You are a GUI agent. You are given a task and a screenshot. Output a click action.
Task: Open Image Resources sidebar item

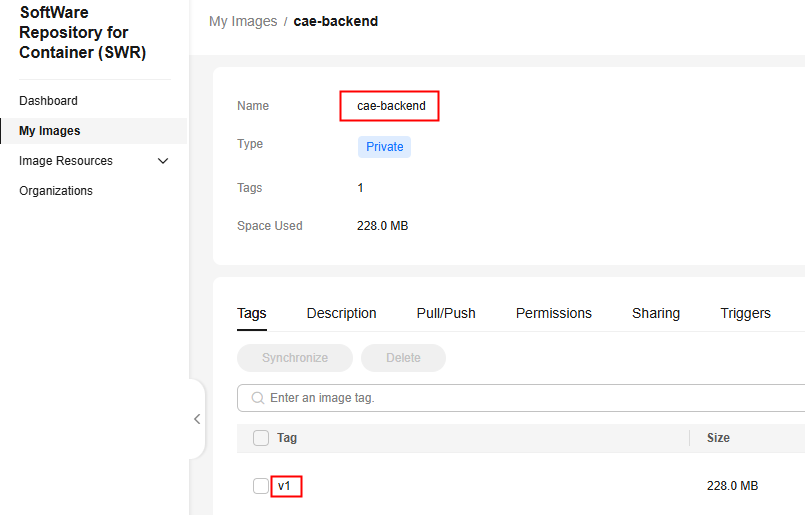pyautogui.click(x=66, y=161)
